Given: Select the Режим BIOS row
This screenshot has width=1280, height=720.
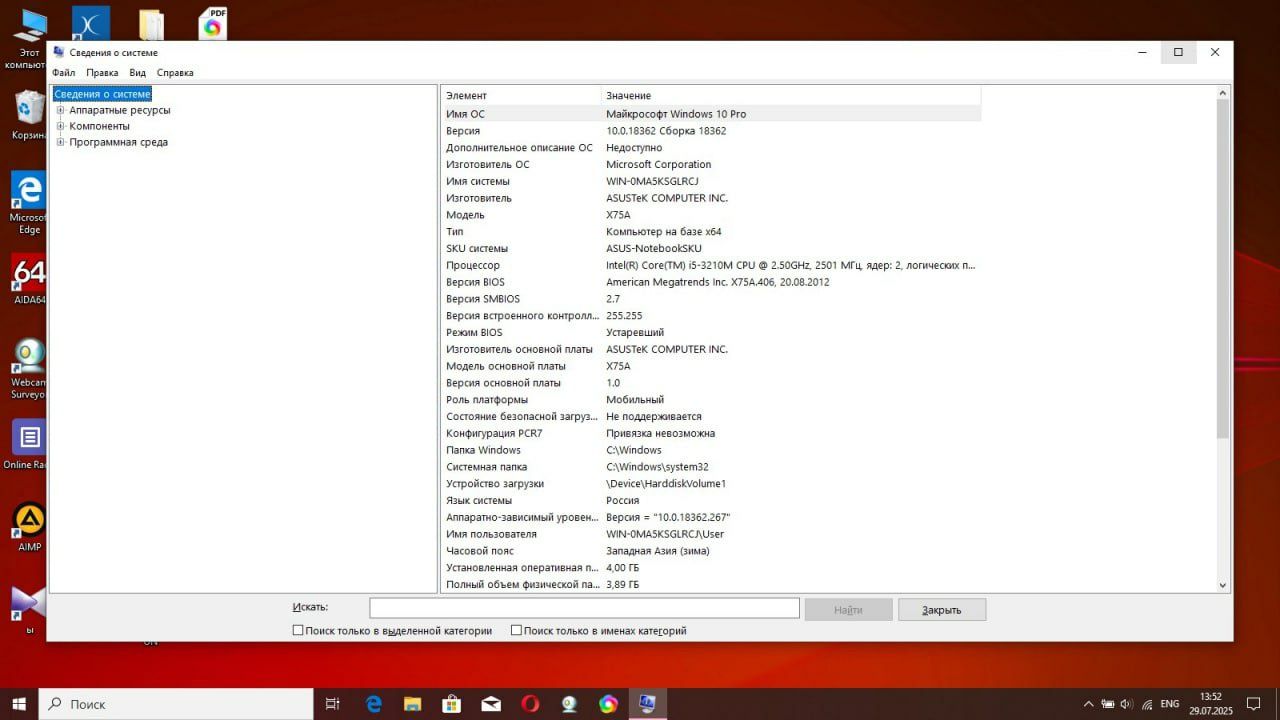Looking at the screenshot, I should click(711, 332).
